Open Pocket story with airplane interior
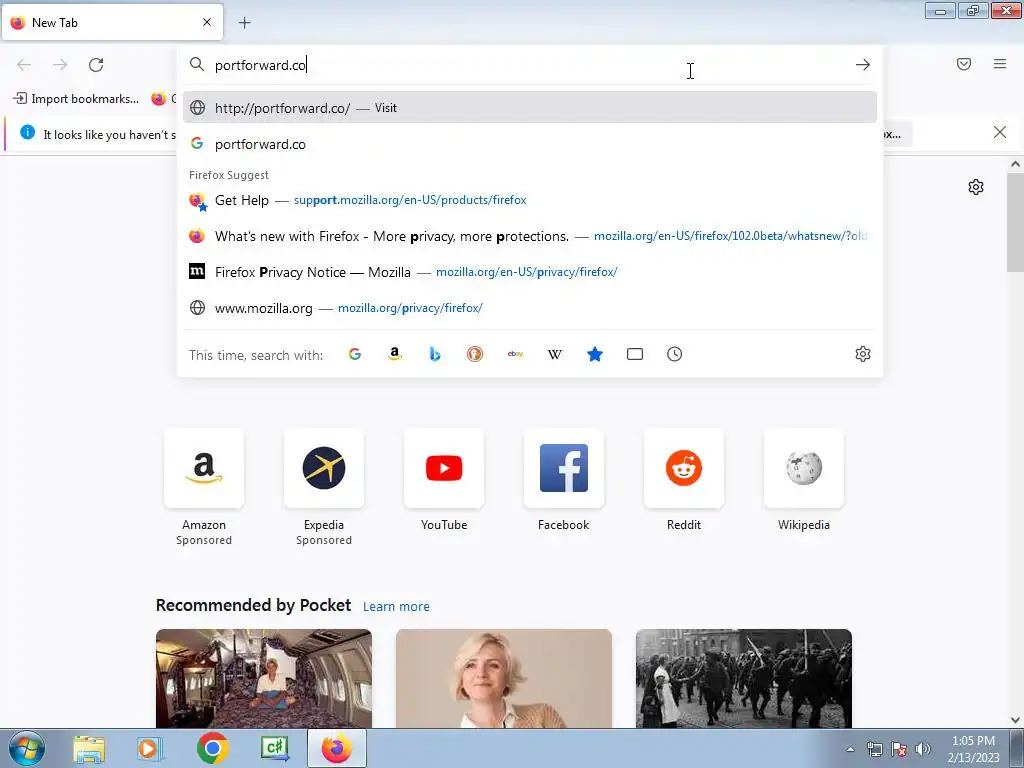 pos(264,678)
